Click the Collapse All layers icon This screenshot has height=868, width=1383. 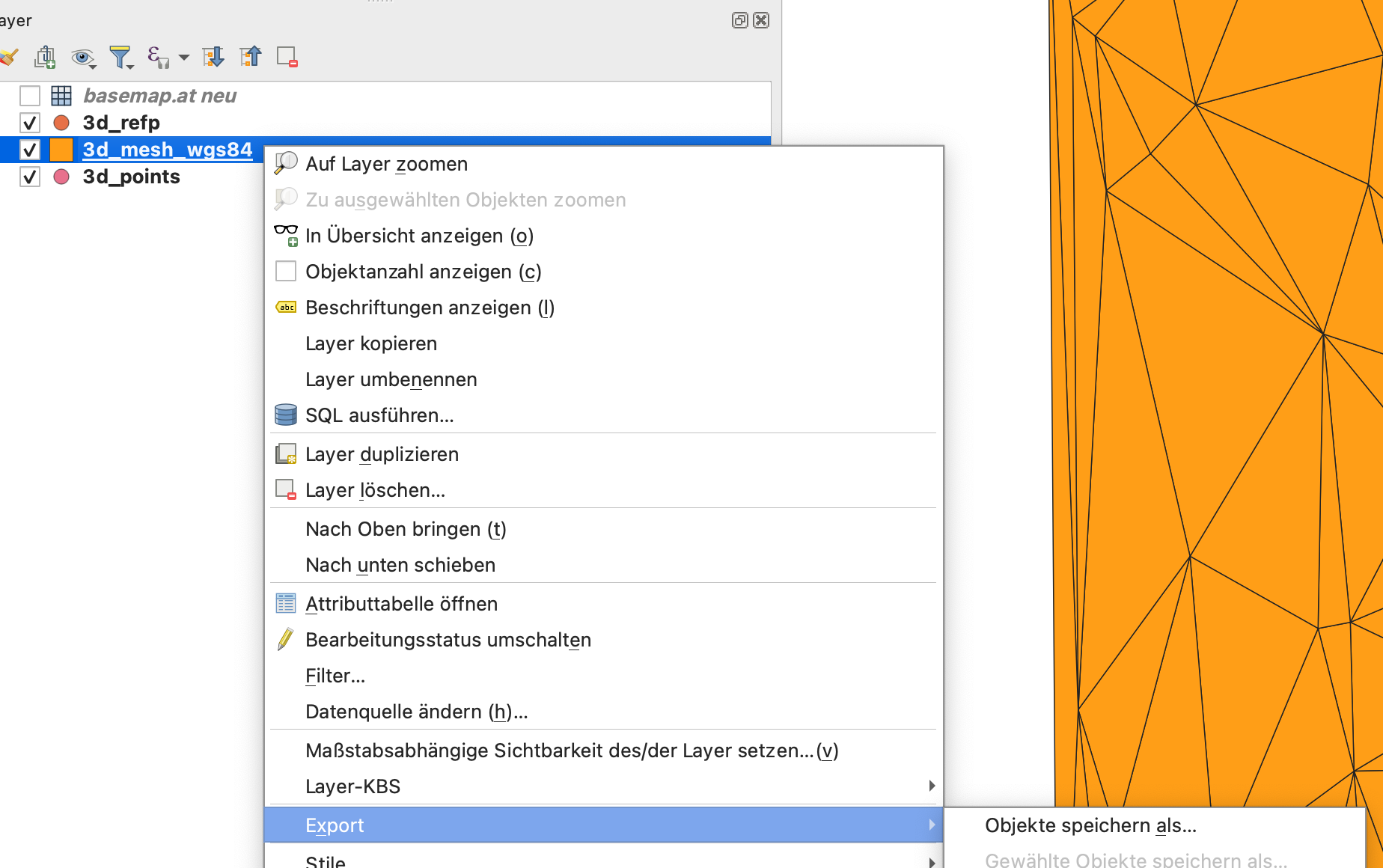251,57
